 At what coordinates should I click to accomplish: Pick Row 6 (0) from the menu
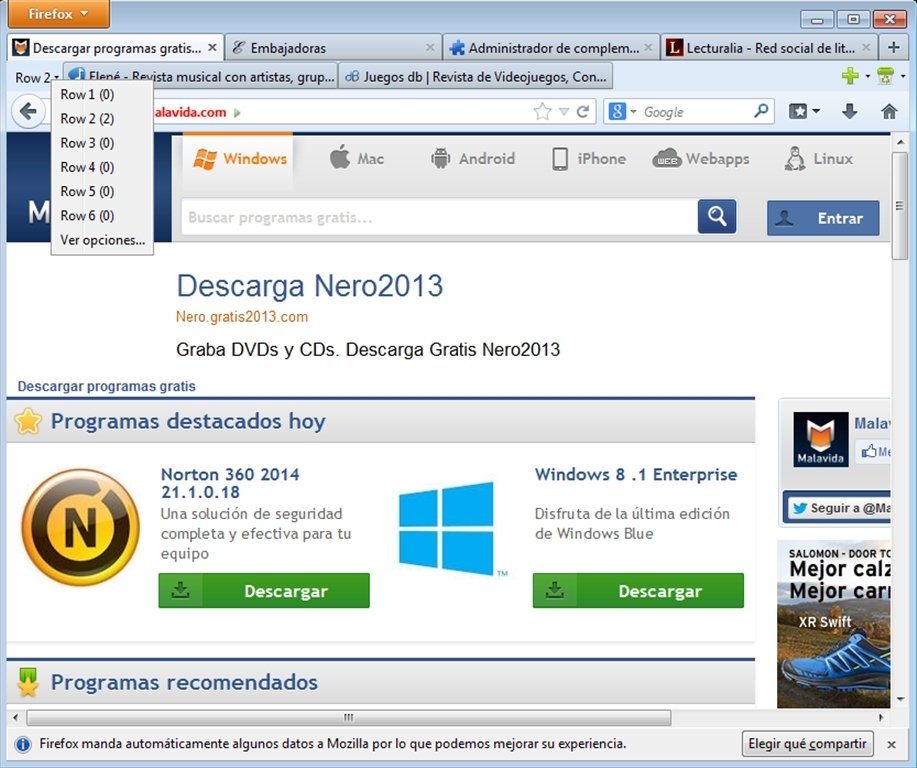(x=102, y=216)
